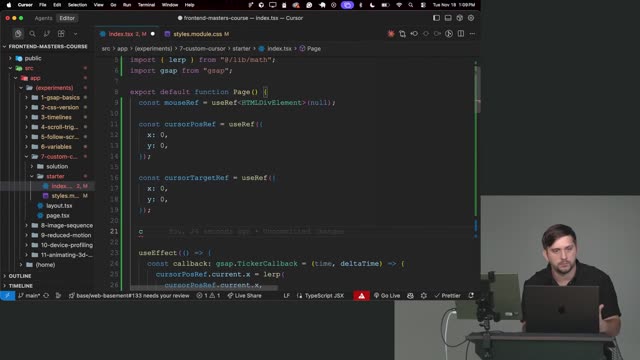Open the pull request needs your review item
This screenshot has height=360, width=640.
pos(129,296)
